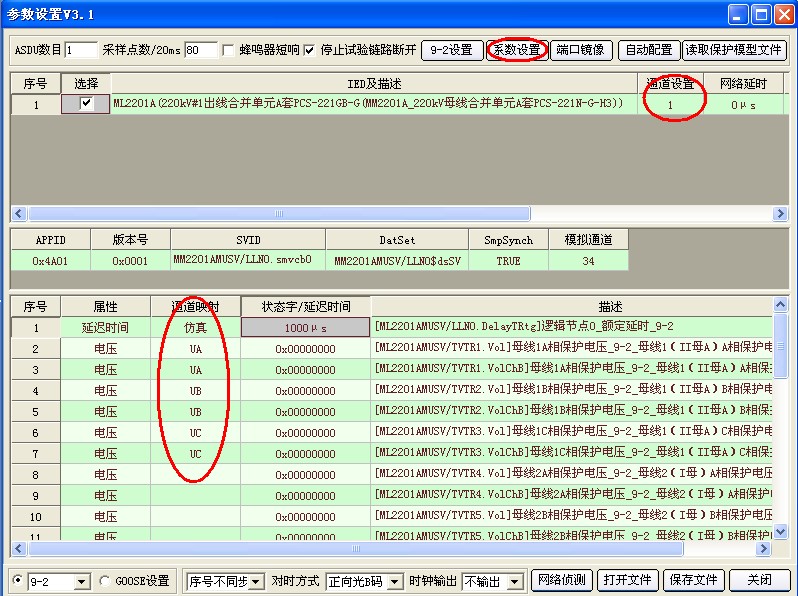The image size is (798, 596).
Task: Click 读取保护模型文件 button
Action: point(733,50)
